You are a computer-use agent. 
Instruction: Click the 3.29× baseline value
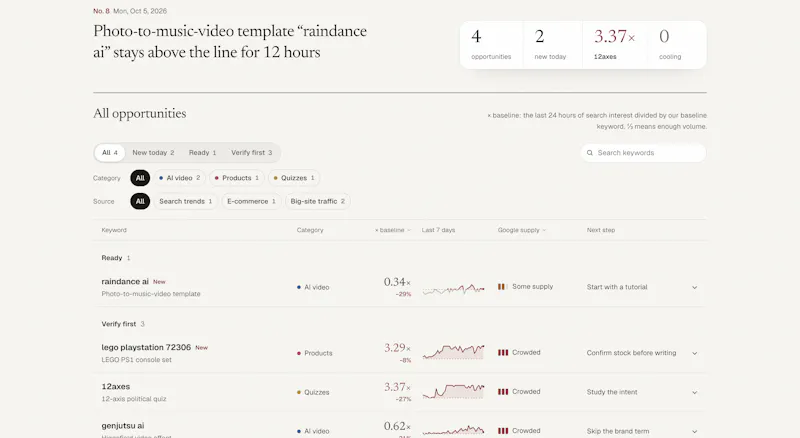(x=397, y=348)
